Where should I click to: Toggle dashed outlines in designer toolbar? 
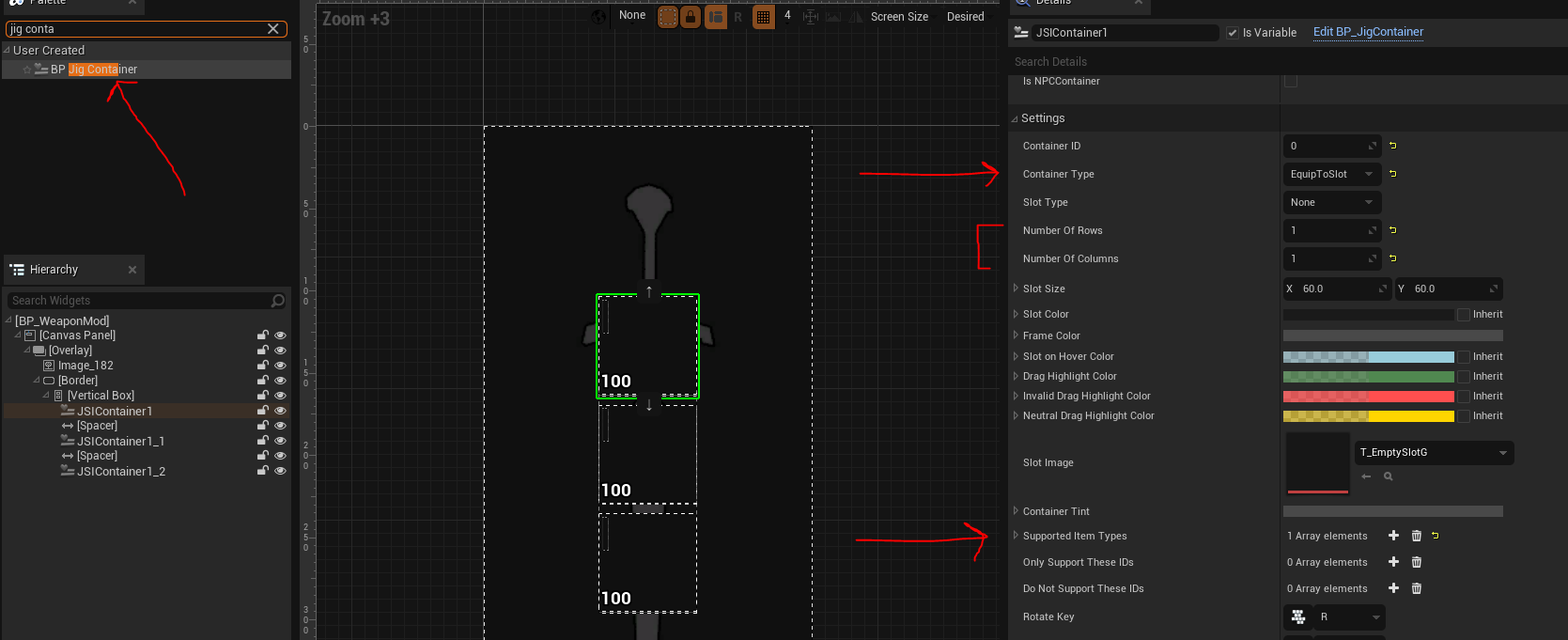[x=667, y=17]
